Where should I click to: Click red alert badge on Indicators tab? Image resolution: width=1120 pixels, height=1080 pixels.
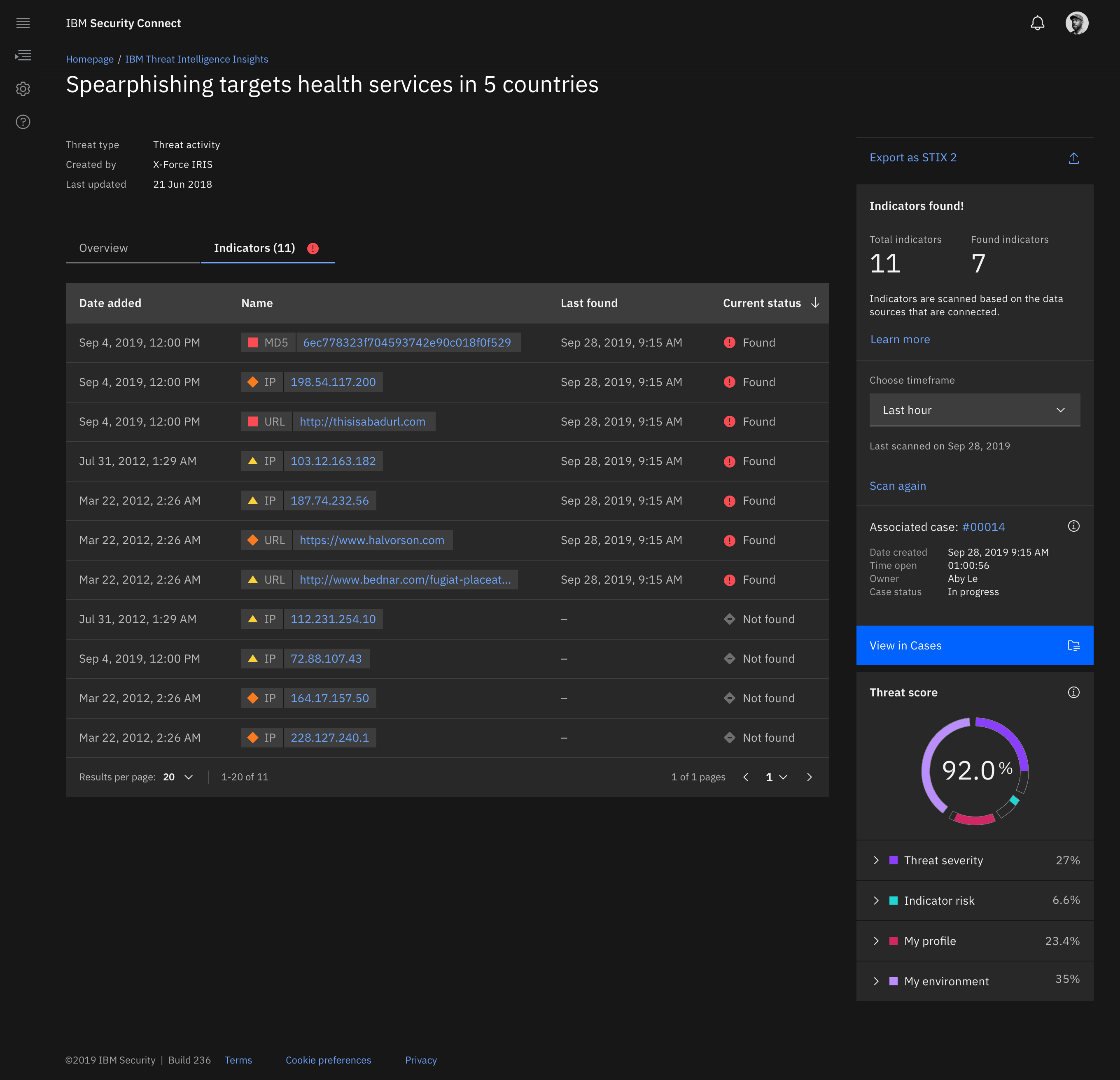click(313, 249)
